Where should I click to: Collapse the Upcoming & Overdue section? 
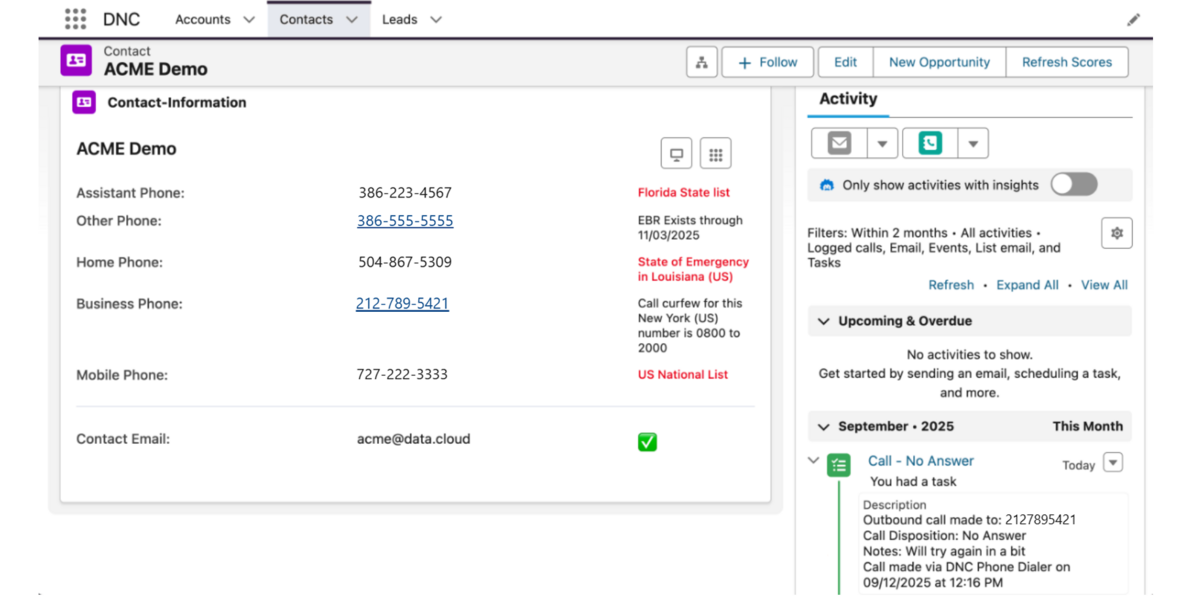click(x=824, y=321)
